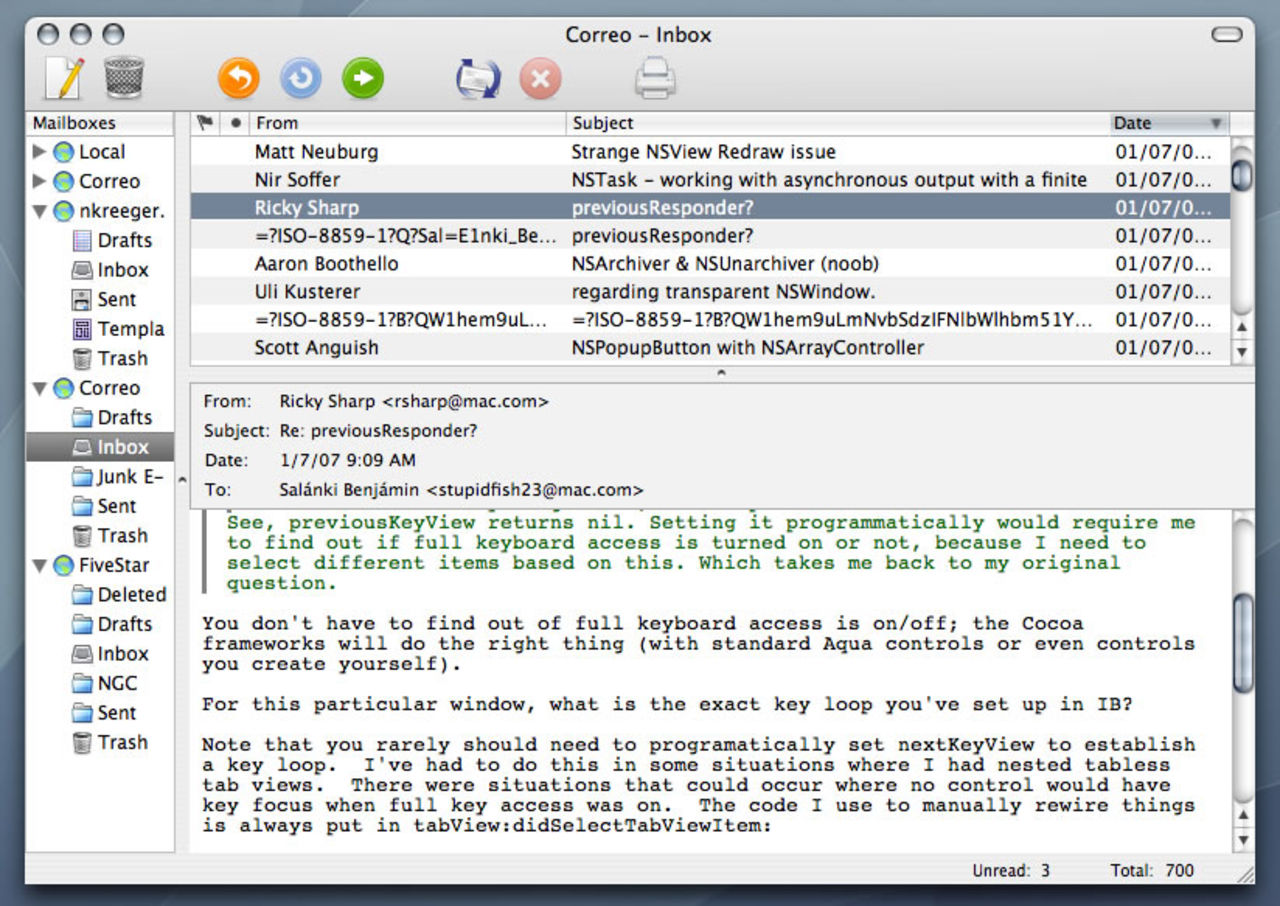The width and height of the screenshot is (1280, 906).
Task: Forward Ricky Sharp's message
Action: click(x=362, y=77)
